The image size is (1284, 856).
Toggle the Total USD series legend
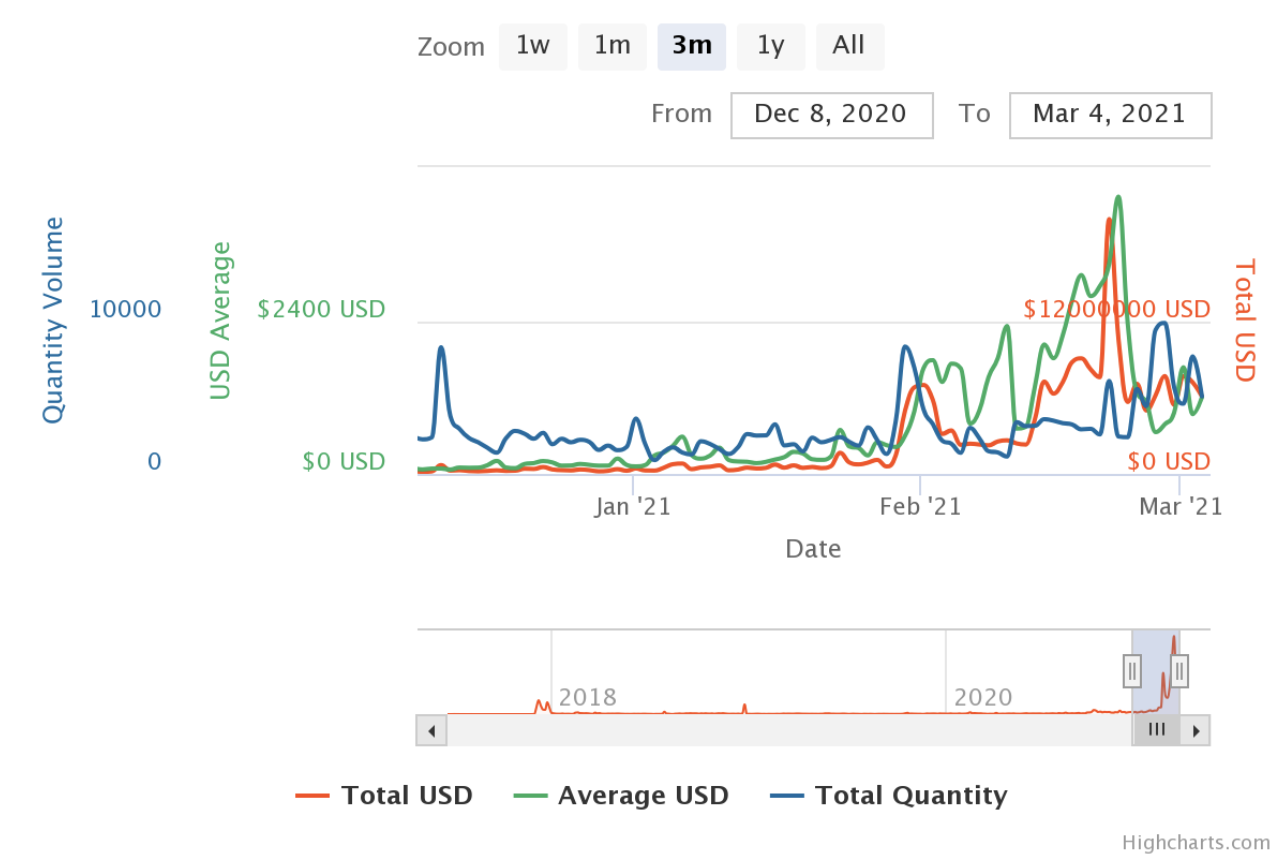(384, 796)
